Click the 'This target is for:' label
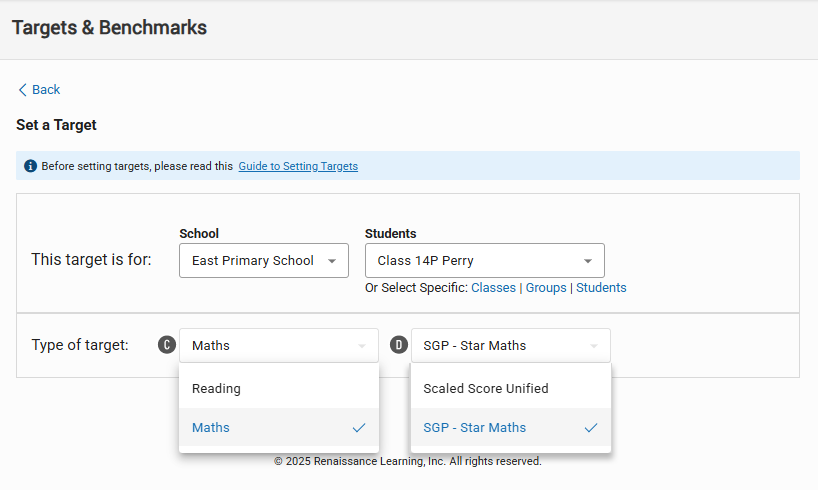 (91, 259)
